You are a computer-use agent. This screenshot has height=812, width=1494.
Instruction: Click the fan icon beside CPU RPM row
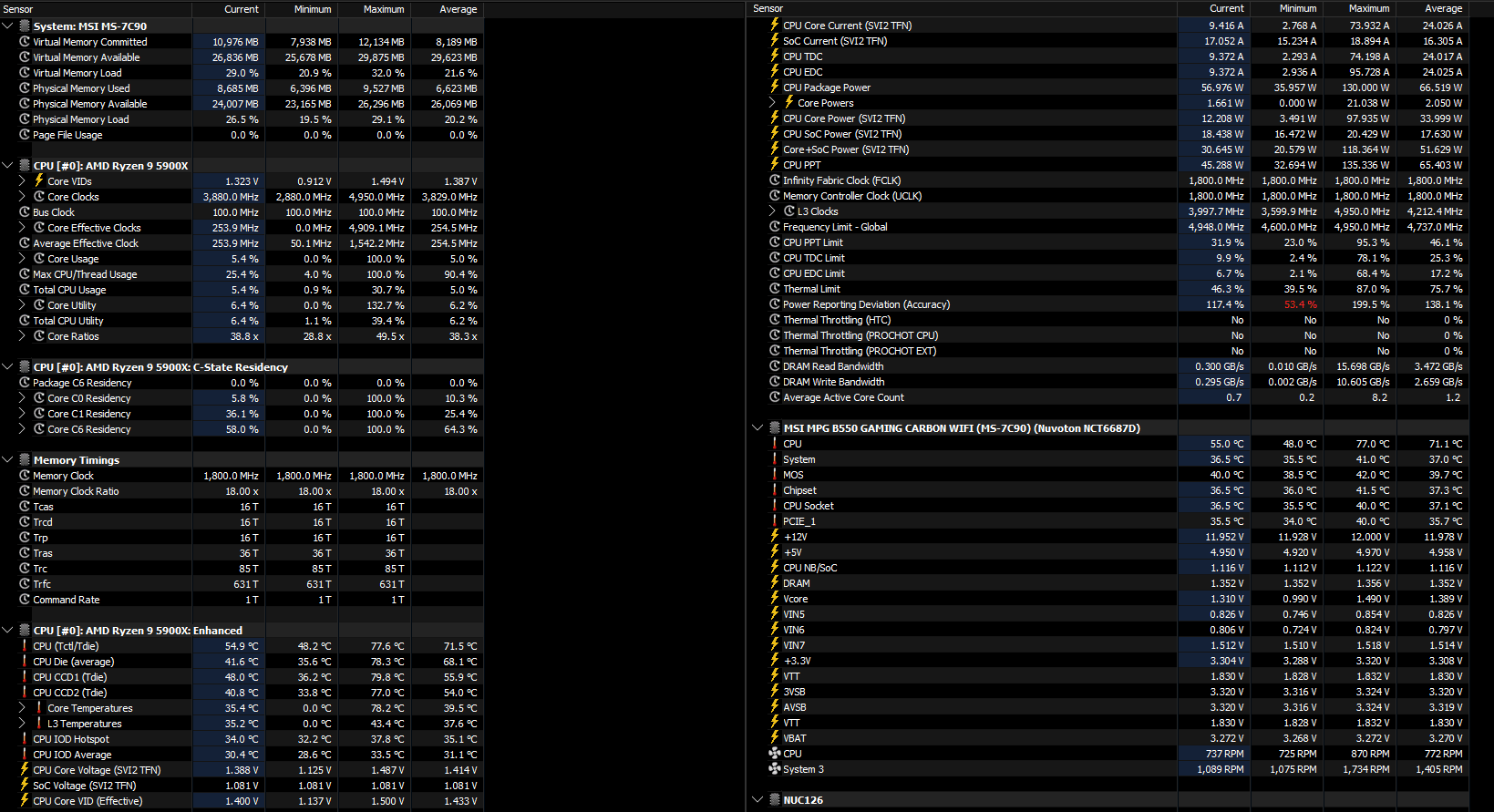(775, 754)
